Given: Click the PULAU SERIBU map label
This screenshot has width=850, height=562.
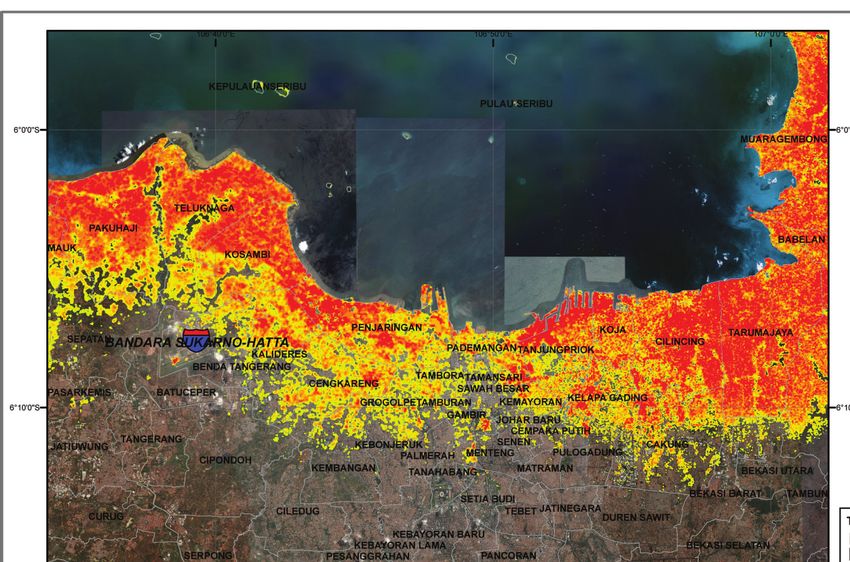Looking at the screenshot, I should pyautogui.click(x=516, y=104).
